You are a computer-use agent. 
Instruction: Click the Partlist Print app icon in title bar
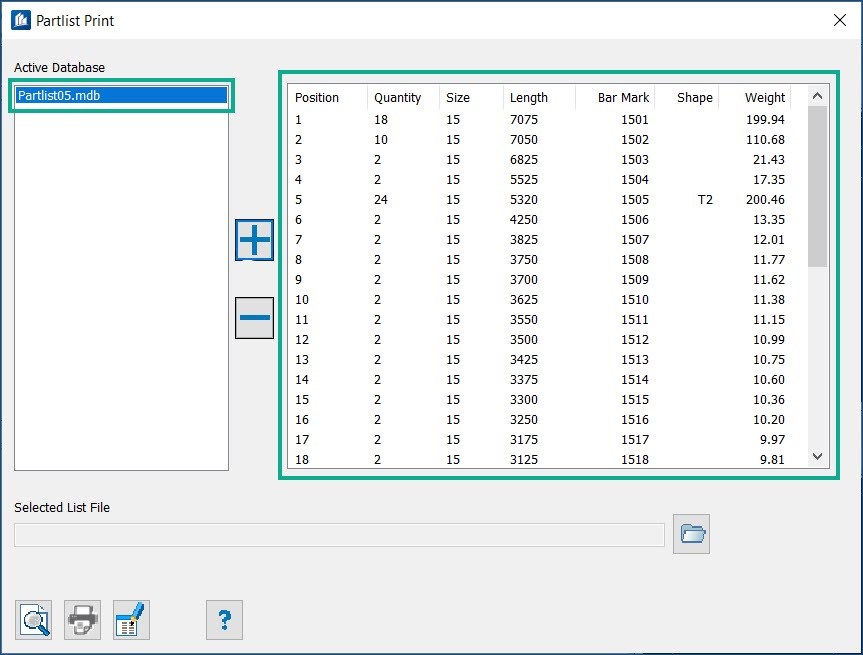(x=20, y=20)
